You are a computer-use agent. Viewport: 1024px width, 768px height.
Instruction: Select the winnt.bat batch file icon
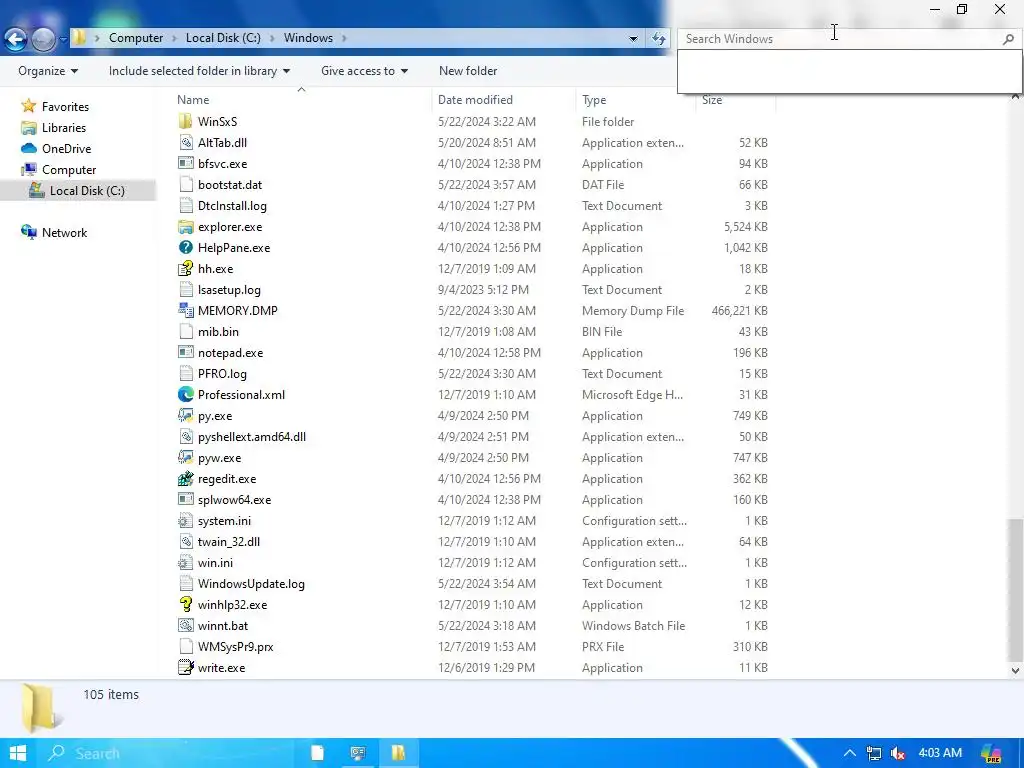pos(185,625)
